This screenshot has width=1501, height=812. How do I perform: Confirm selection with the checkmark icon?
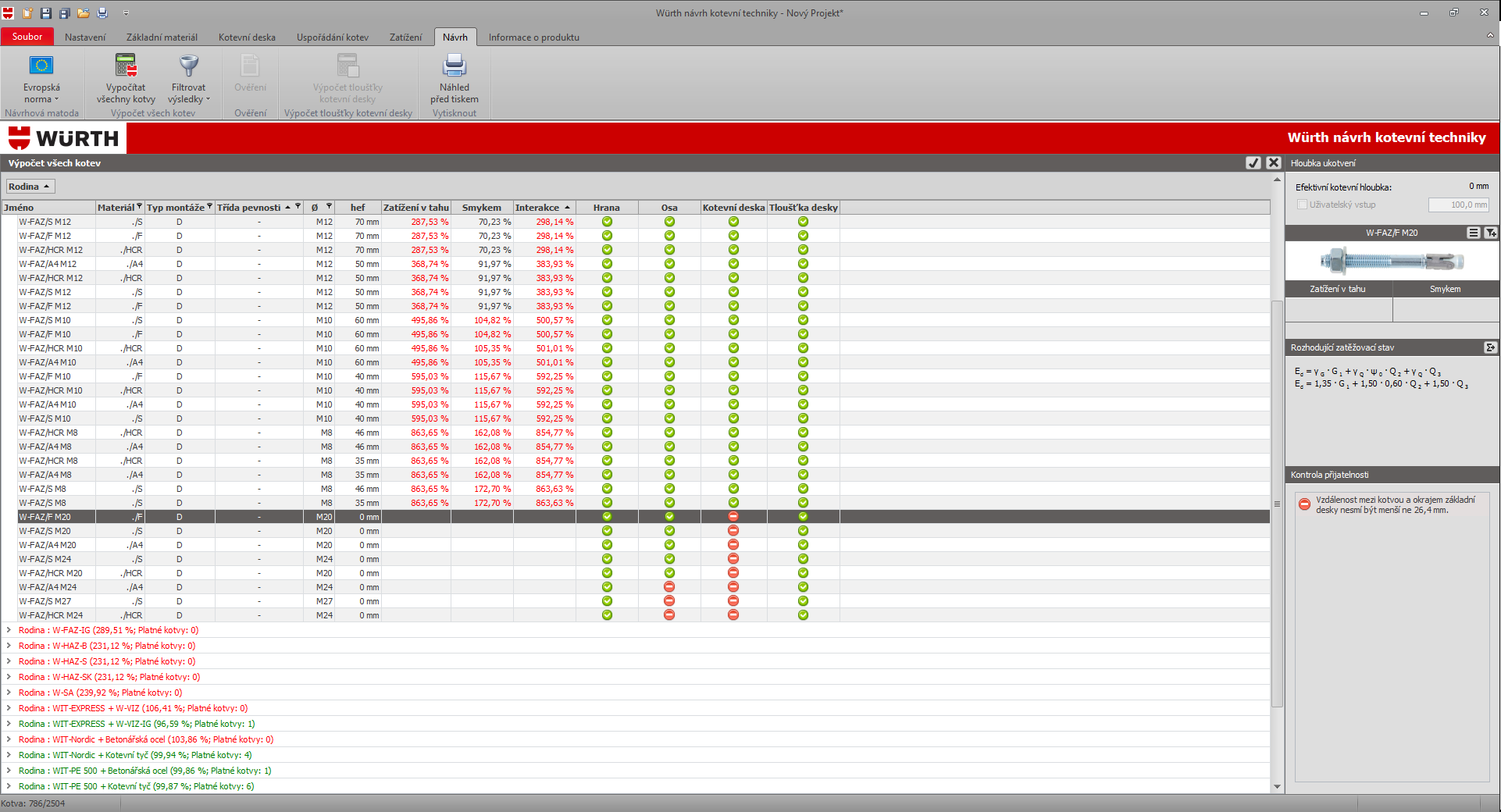click(x=1253, y=162)
